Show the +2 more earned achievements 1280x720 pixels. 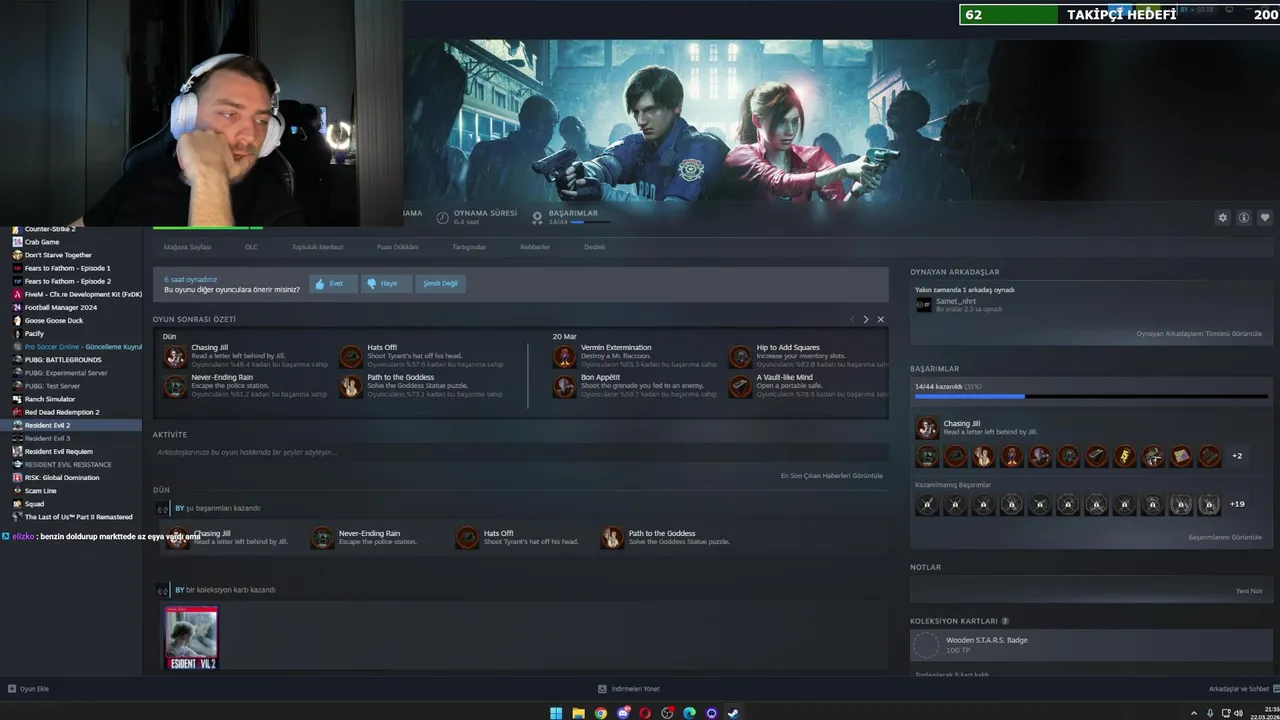click(1237, 456)
